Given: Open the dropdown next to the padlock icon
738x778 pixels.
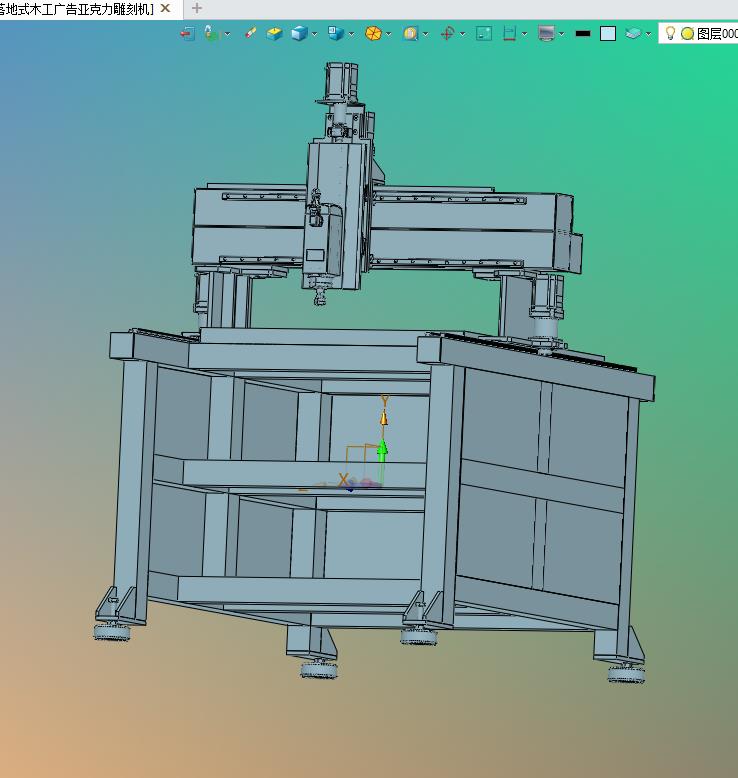Looking at the screenshot, I should click(227, 34).
